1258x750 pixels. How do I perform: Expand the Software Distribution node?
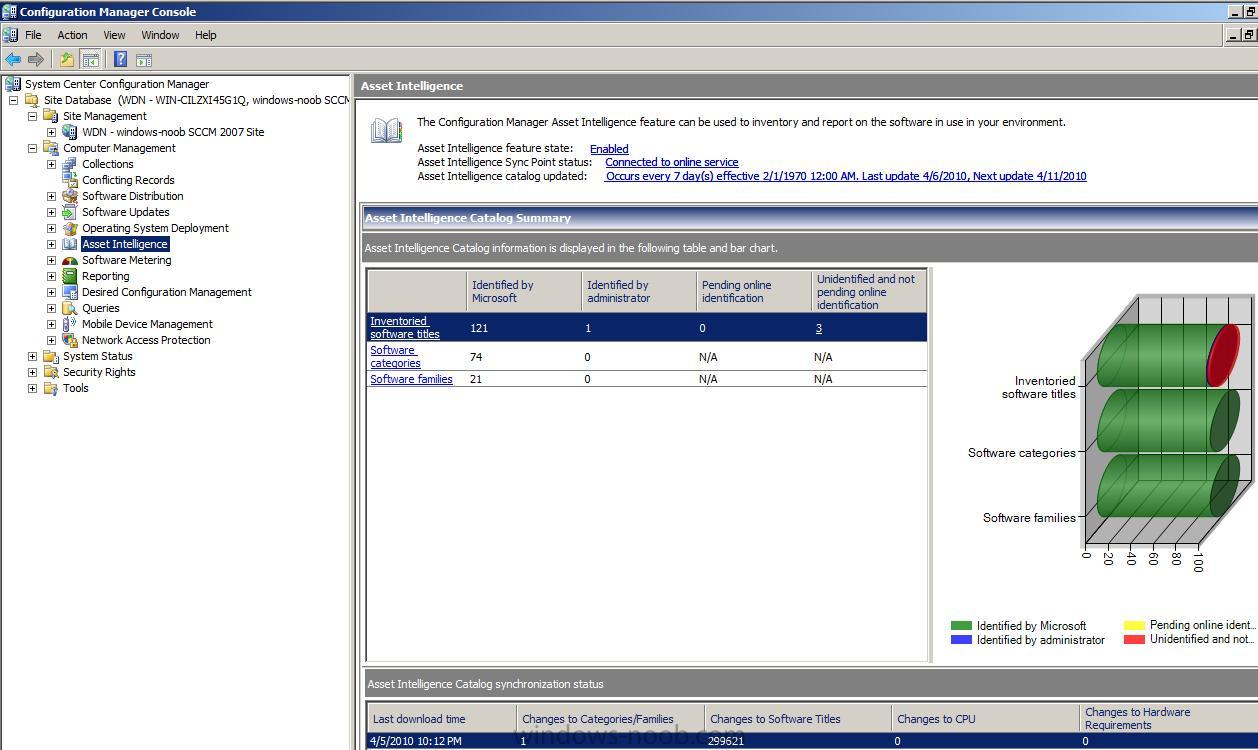click(x=51, y=196)
